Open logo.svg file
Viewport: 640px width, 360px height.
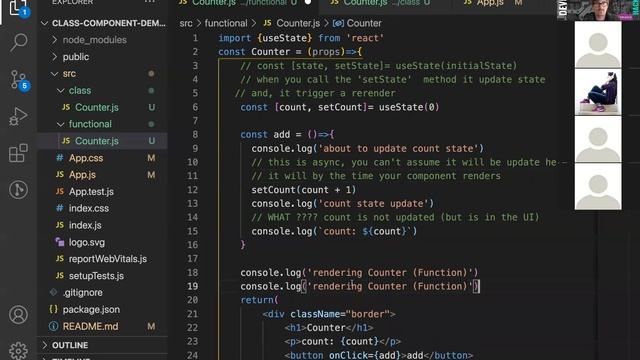click(x=87, y=242)
